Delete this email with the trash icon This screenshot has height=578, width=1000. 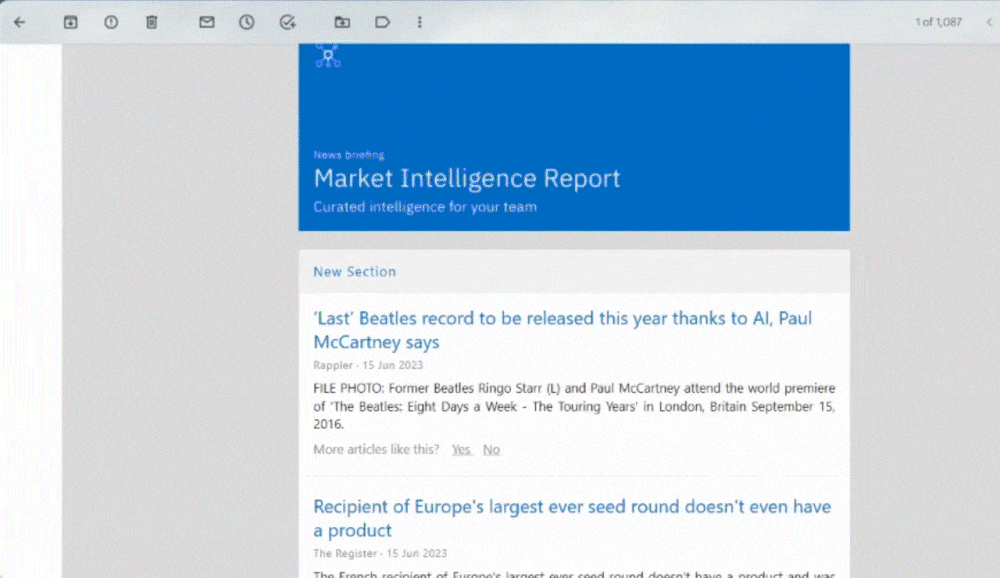pyautogui.click(x=151, y=22)
